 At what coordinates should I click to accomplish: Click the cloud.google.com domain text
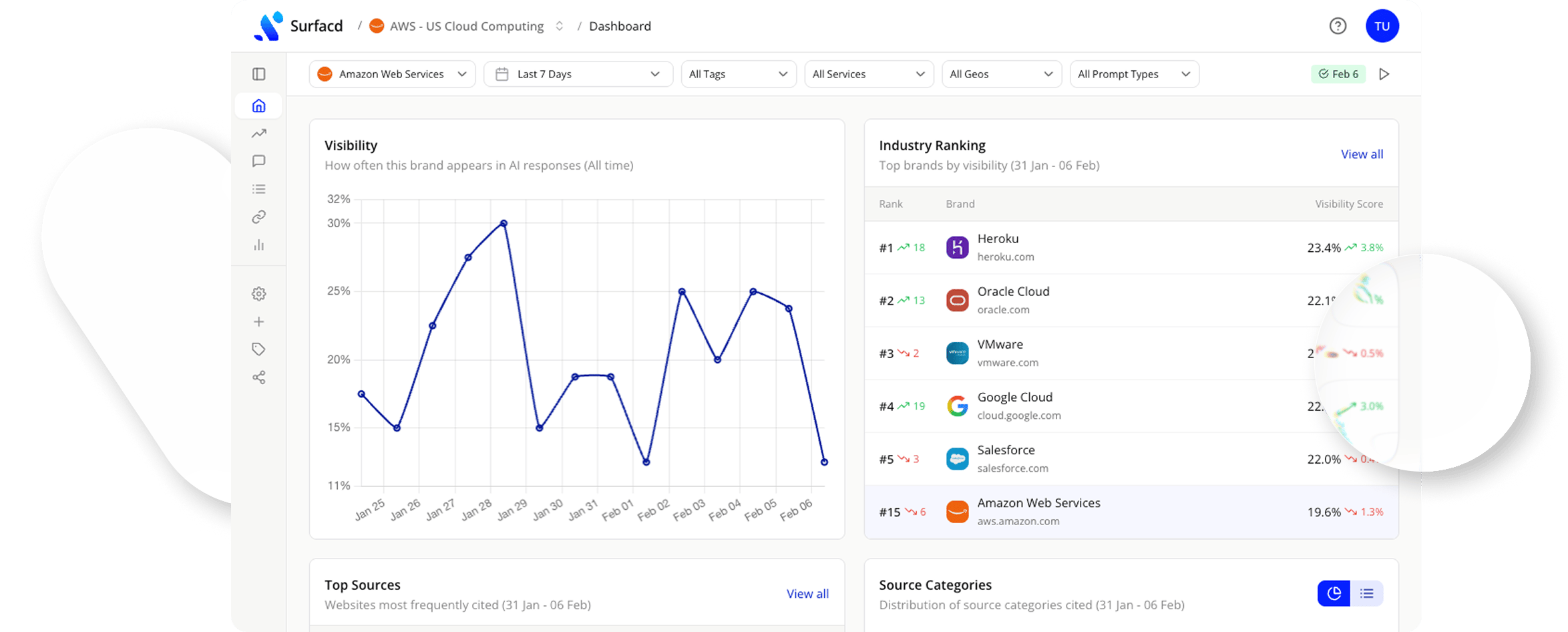coord(1019,415)
